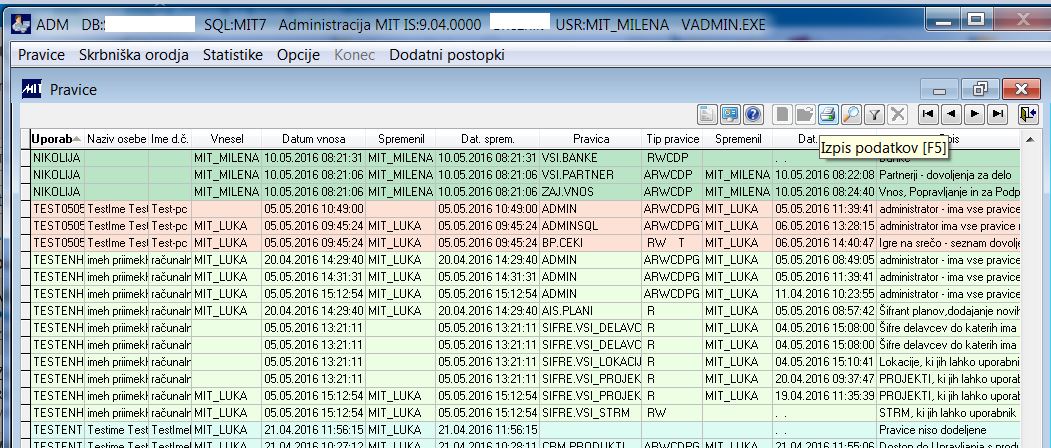Image resolution: width=1051 pixels, height=448 pixels.
Task: Open the search magnifier tool
Action: click(x=851, y=115)
